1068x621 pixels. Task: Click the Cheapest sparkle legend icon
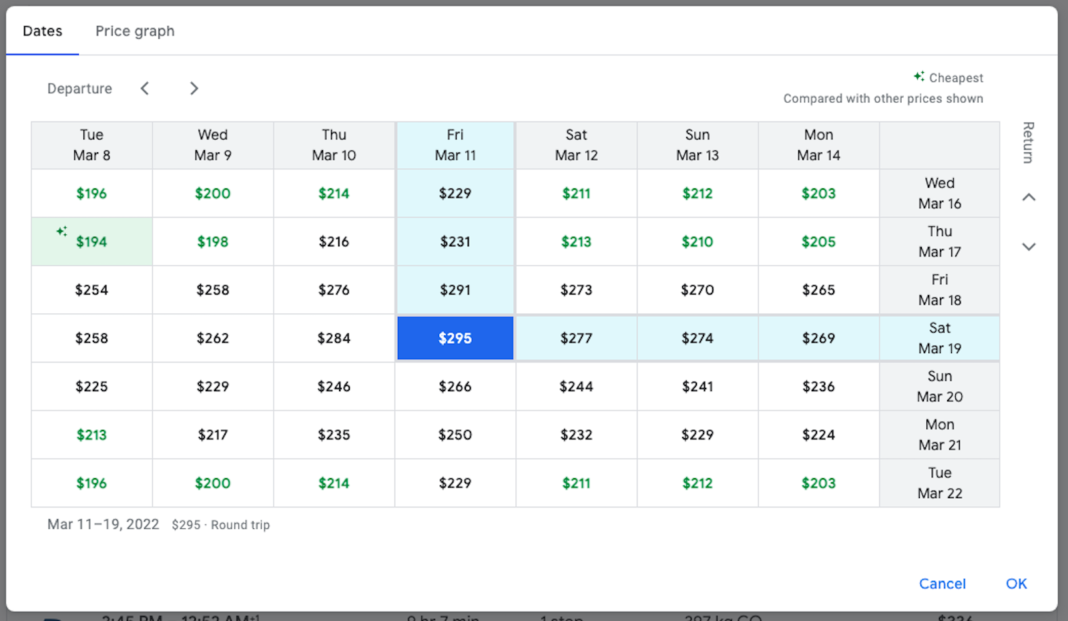[x=918, y=77]
